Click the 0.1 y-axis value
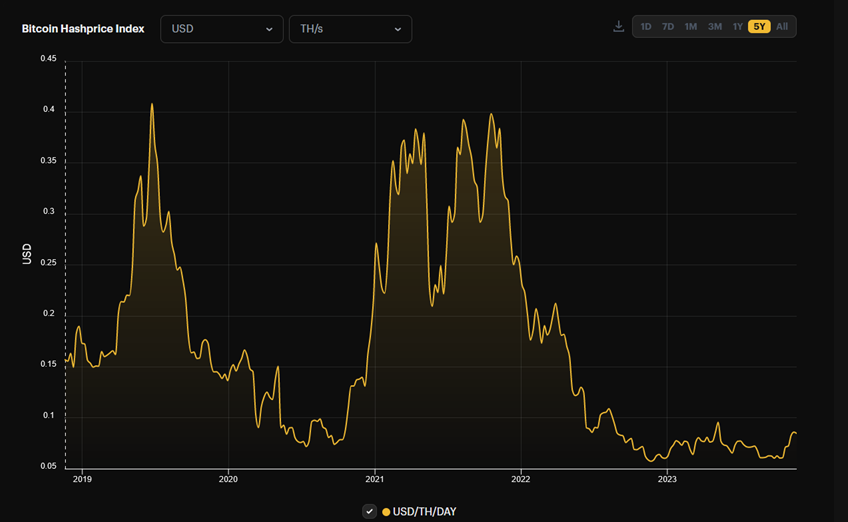 49,415
